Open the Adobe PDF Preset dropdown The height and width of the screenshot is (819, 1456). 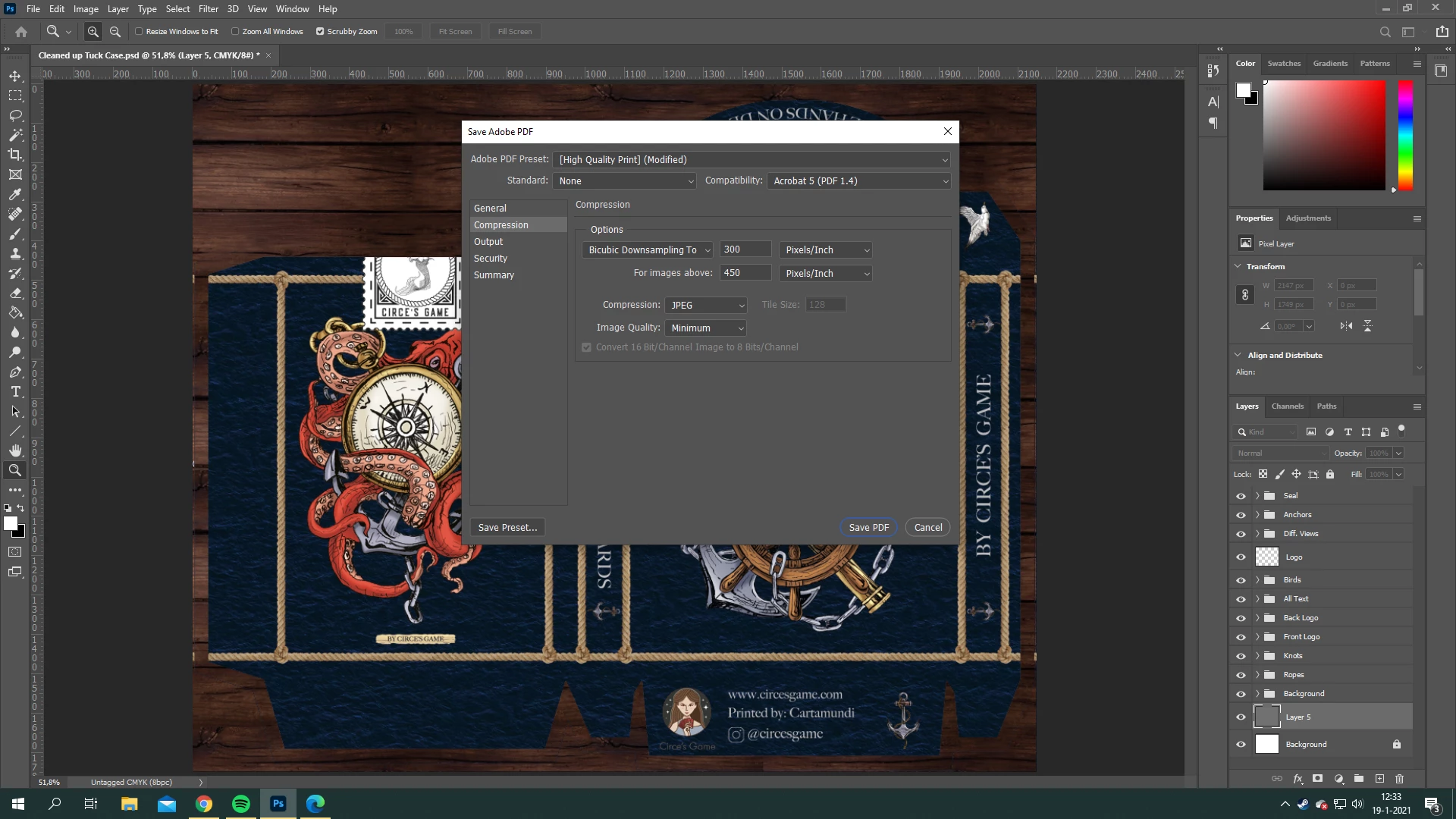pyautogui.click(x=752, y=159)
